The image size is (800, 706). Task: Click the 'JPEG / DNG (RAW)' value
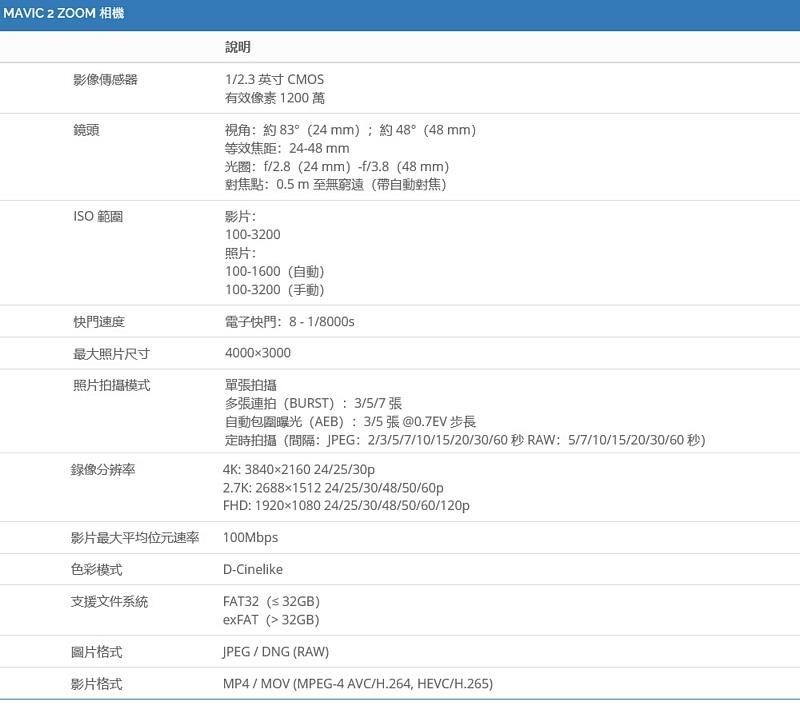tap(276, 652)
